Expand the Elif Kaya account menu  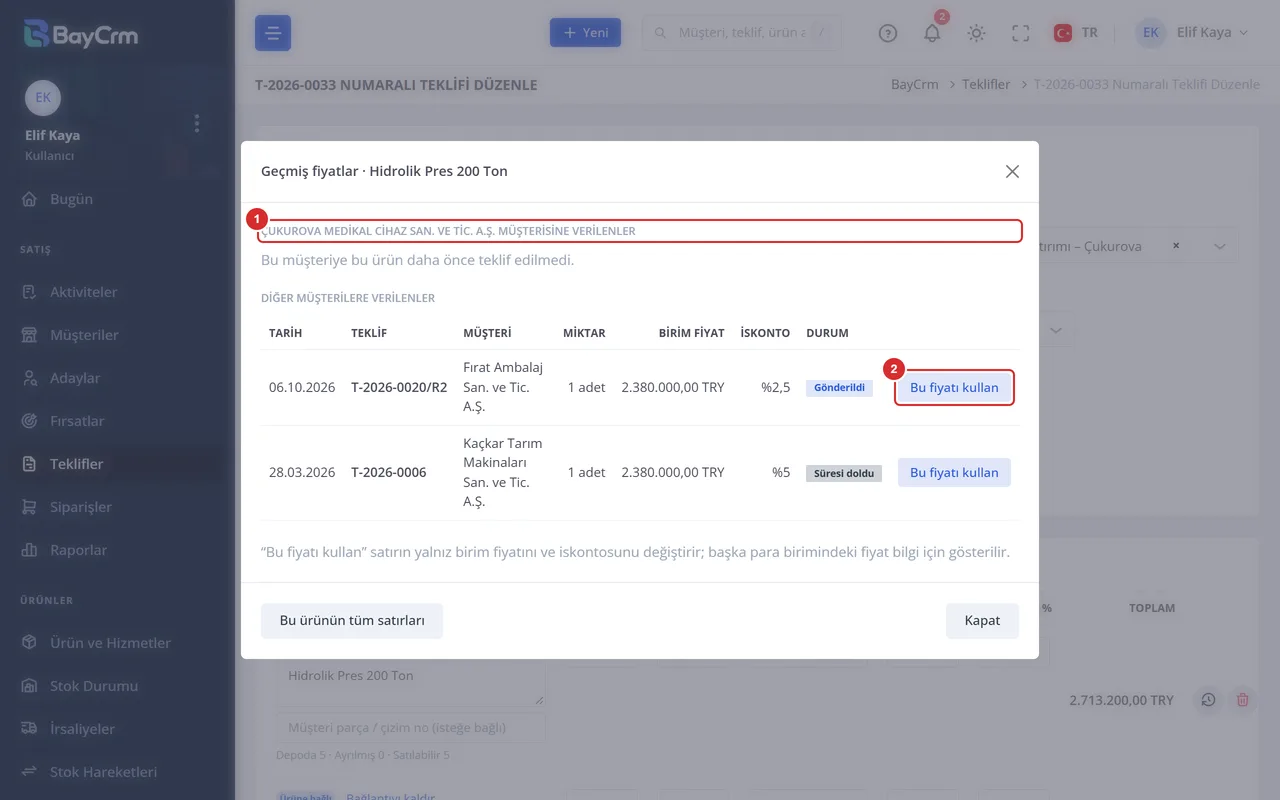1193,33
